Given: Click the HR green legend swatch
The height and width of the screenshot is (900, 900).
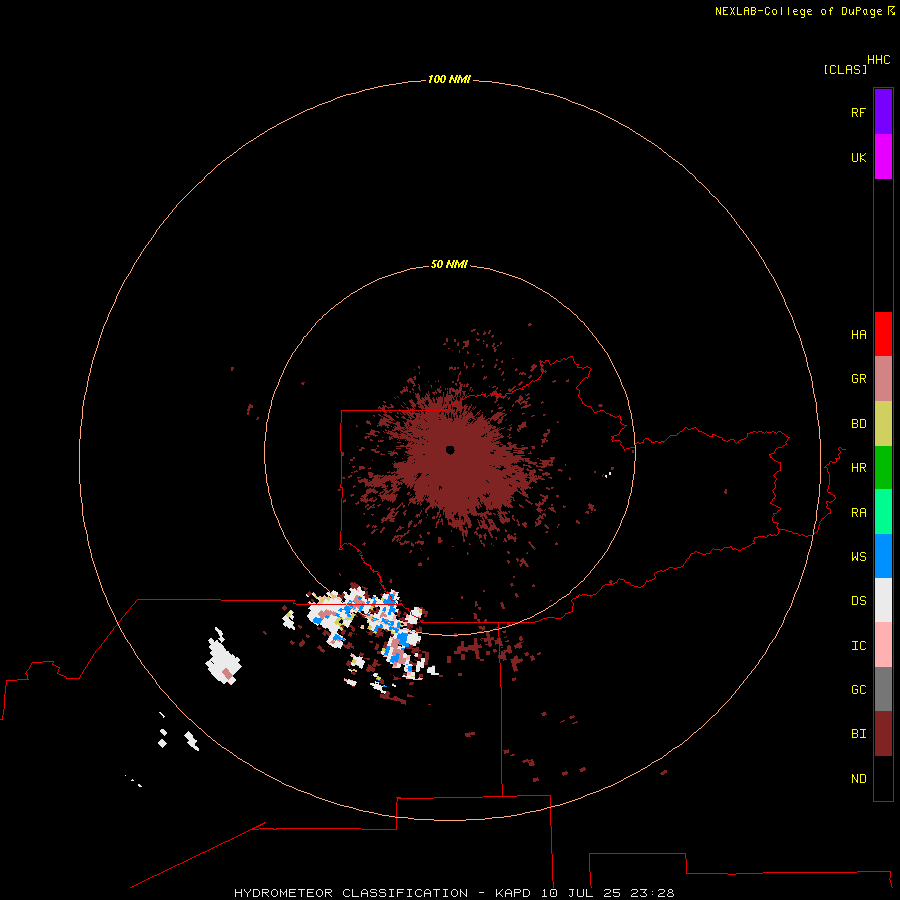Looking at the screenshot, I should [883, 468].
